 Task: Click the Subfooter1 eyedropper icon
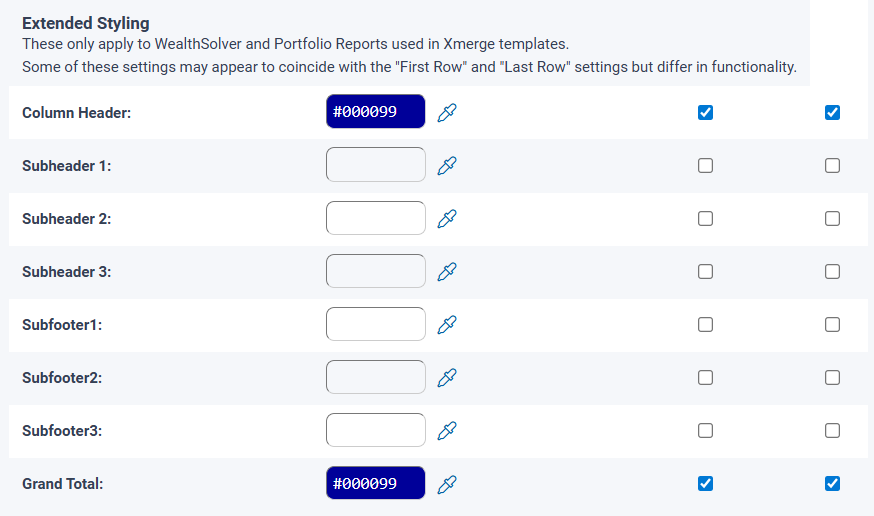447,324
